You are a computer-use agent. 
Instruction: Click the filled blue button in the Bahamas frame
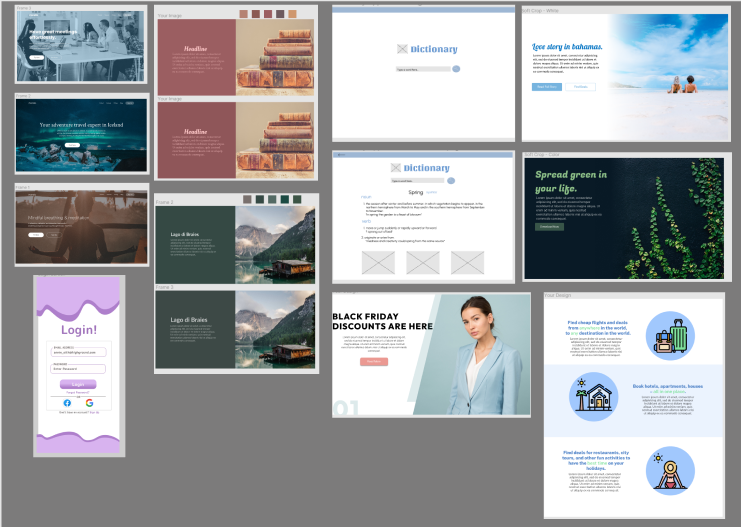tap(547, 87)
